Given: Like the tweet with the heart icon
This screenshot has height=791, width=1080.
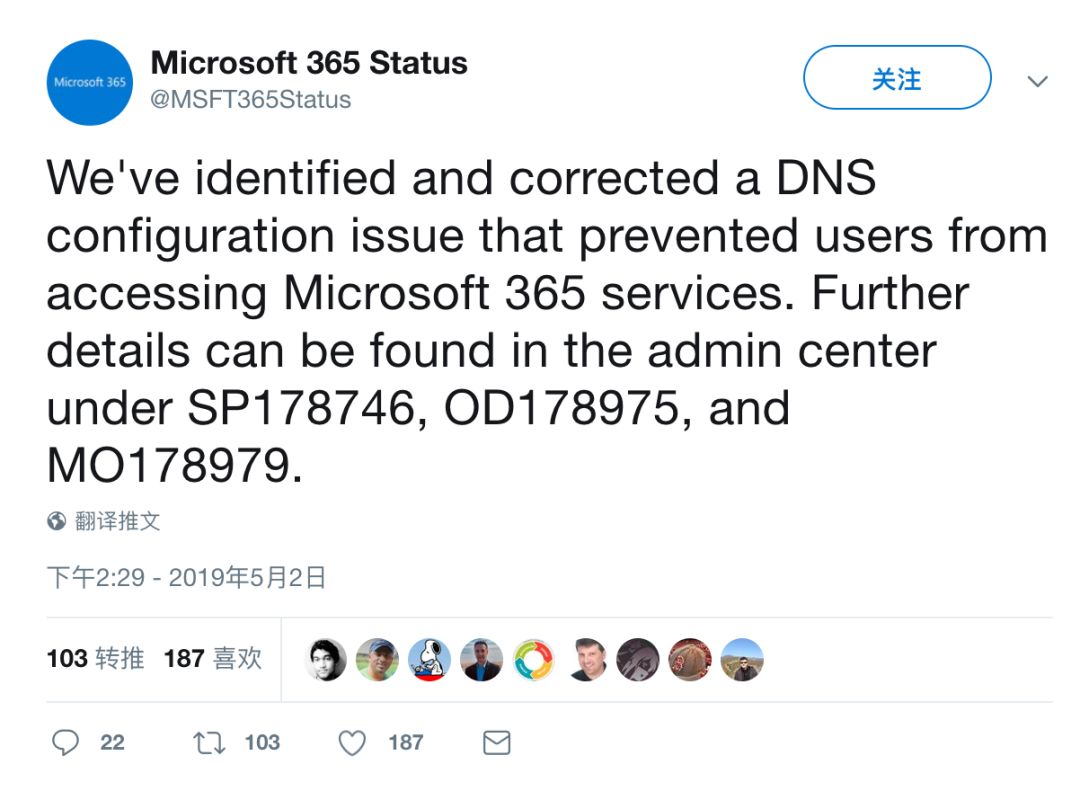Looking at the screenshot, I should (352, 743).
